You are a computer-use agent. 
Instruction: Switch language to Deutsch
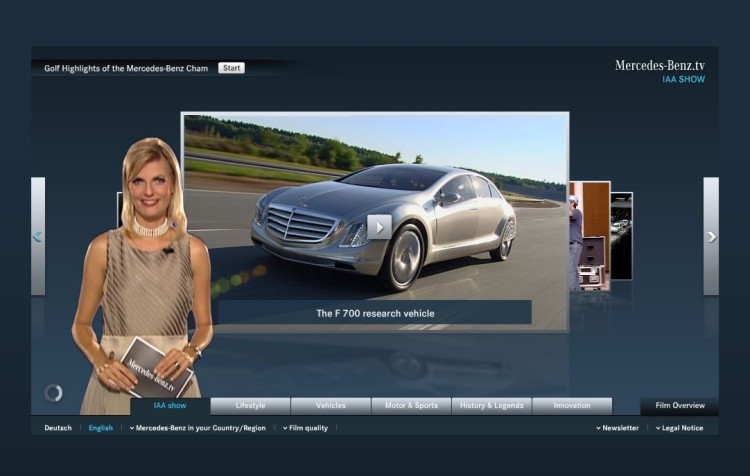pos(58,428)
